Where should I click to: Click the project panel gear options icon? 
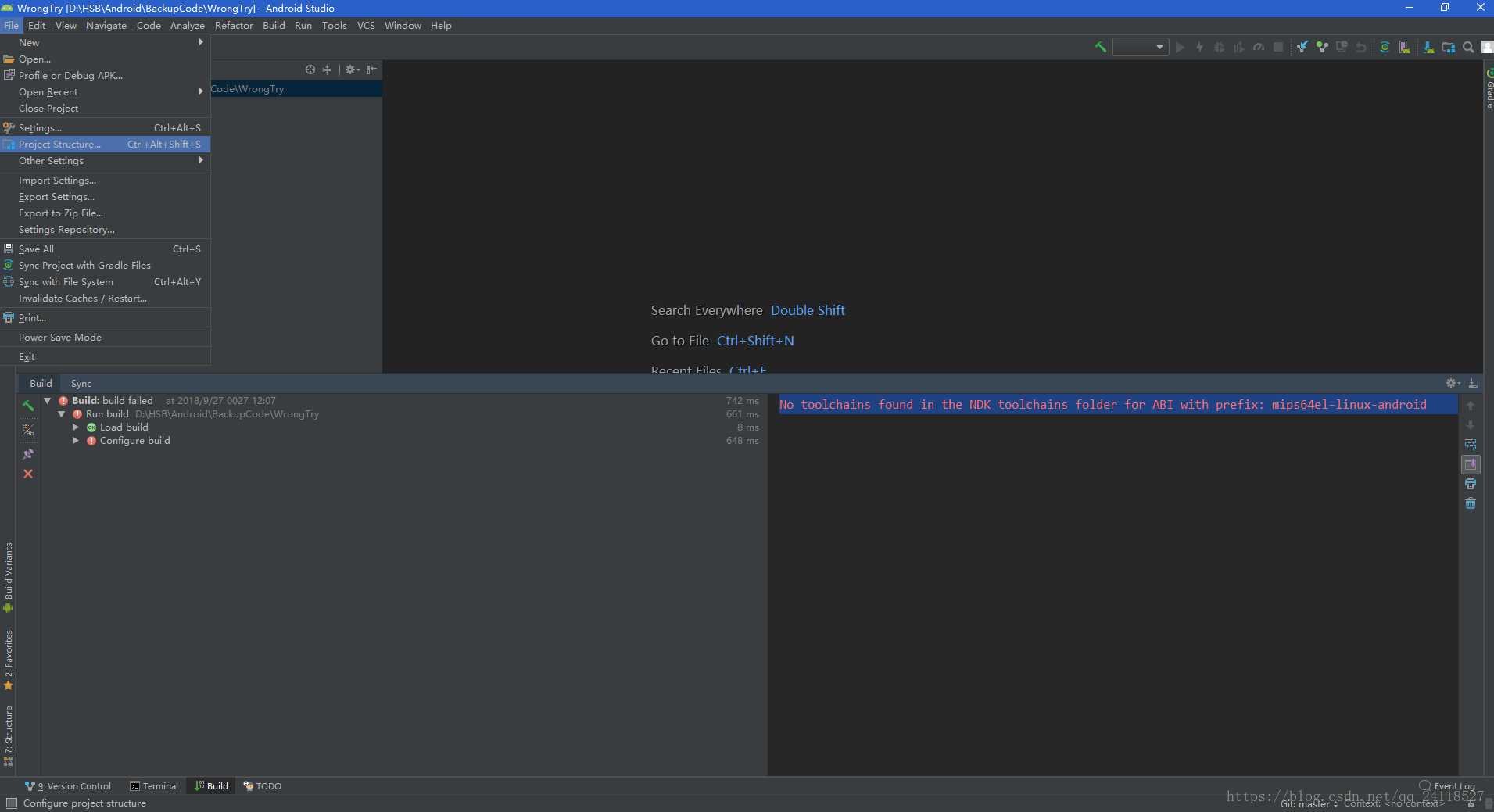[352, 70]
